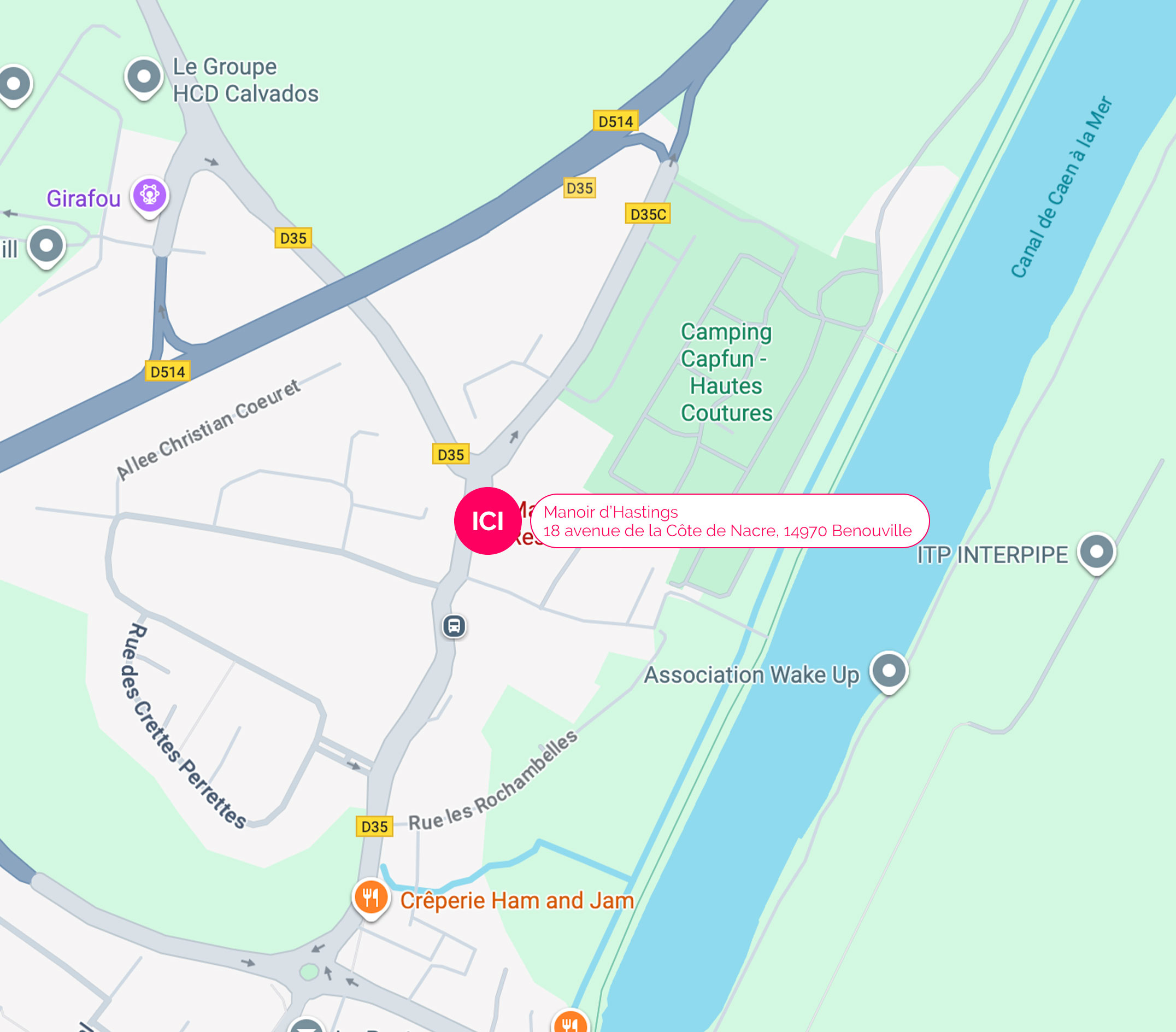The height and width of the screenshot is (1032, 1176).
Task: Click the grey pin at top-left corner
Action: 14,85
